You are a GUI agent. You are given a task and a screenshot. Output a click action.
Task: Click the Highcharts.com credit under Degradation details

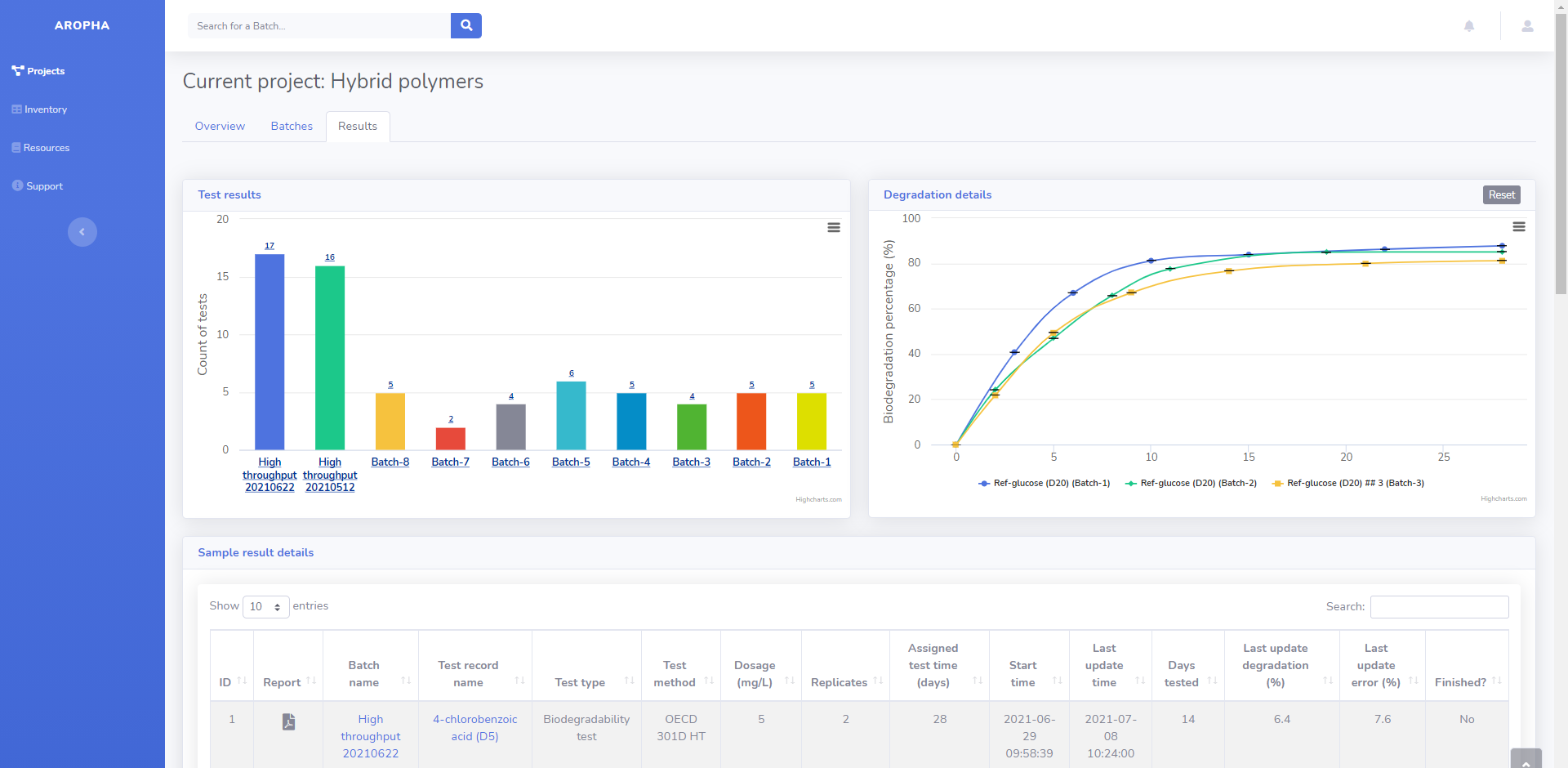pyautogui.click(x=1503, y=498)
